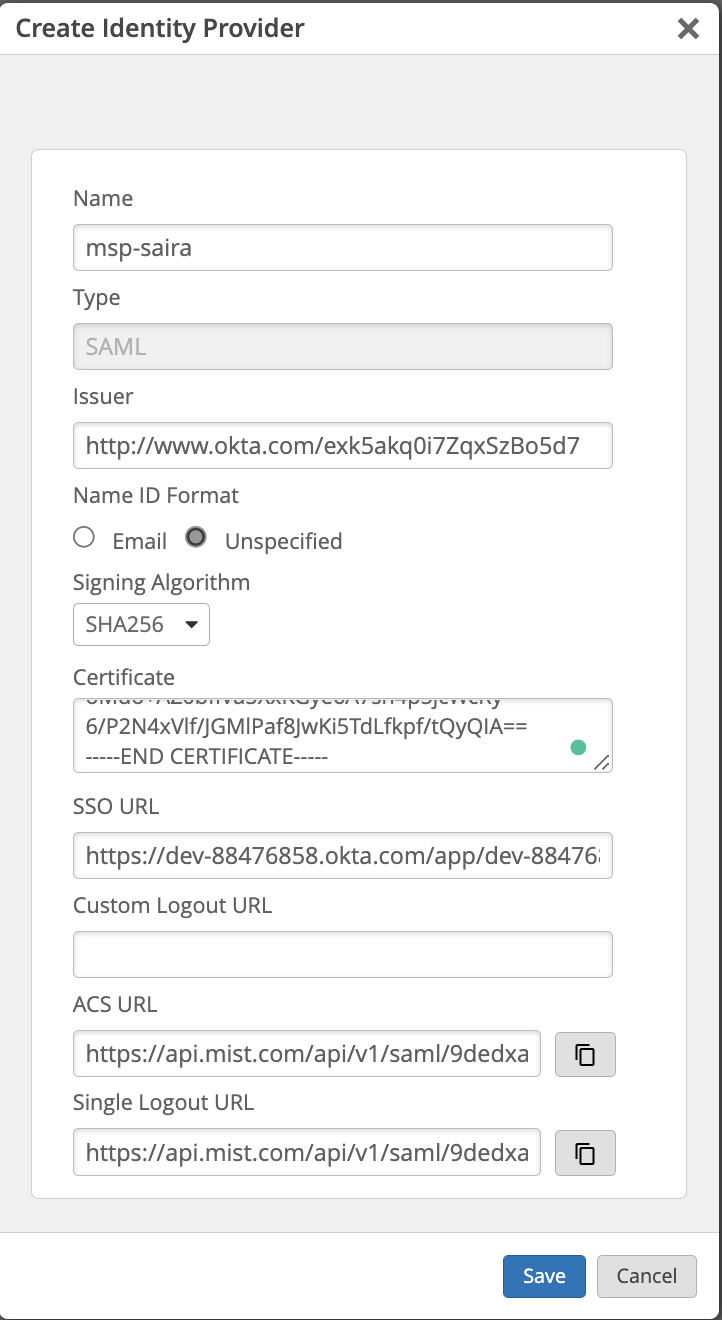Save the identity provider

pos(544,1276)
